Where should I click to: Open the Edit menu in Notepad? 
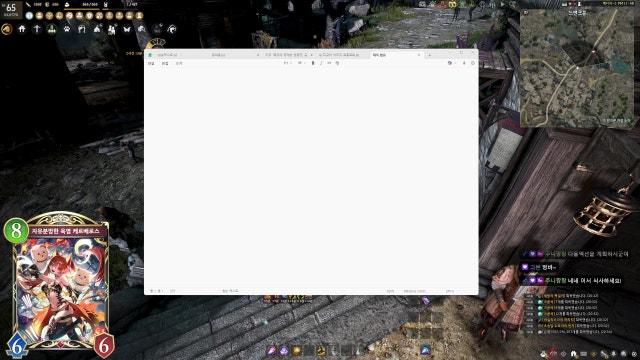[x=165, y=64]
